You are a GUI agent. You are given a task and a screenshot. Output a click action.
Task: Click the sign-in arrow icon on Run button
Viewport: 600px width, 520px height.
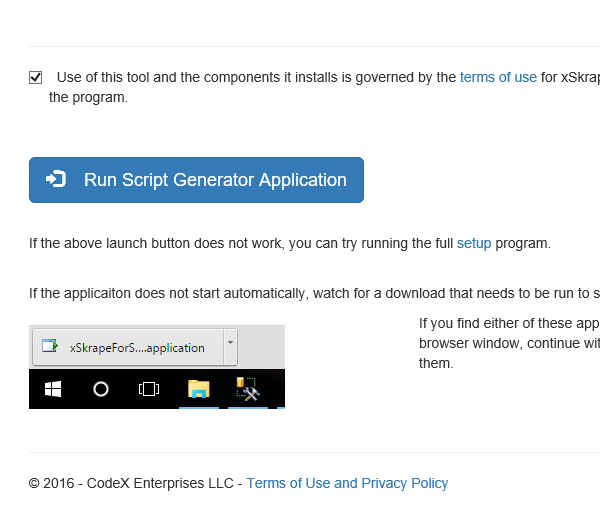tap(56, 179)
